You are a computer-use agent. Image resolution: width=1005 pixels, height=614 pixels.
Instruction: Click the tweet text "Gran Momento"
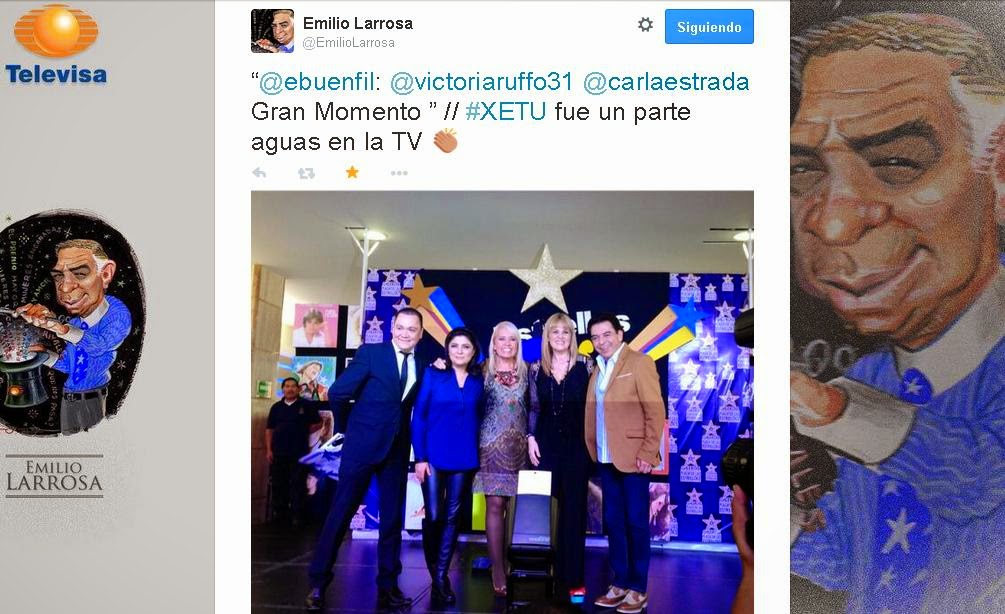coord(335,112)
